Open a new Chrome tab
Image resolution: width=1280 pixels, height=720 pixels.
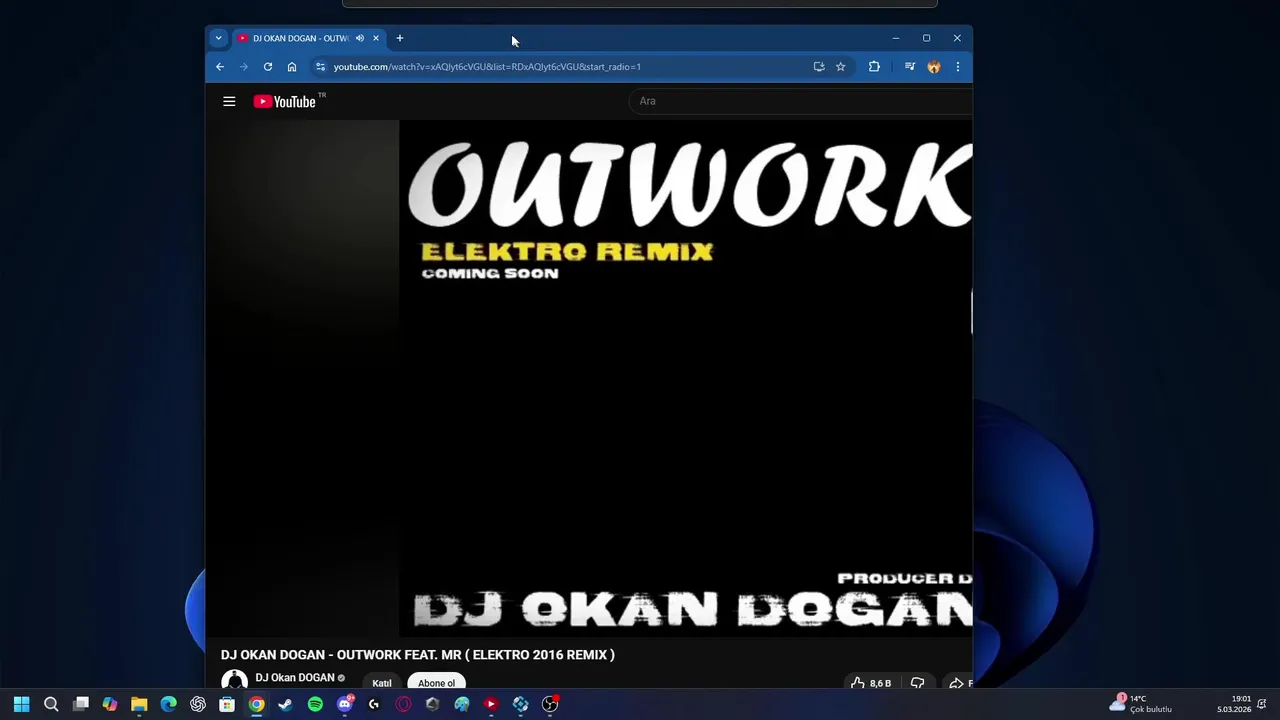coord(399,38)
